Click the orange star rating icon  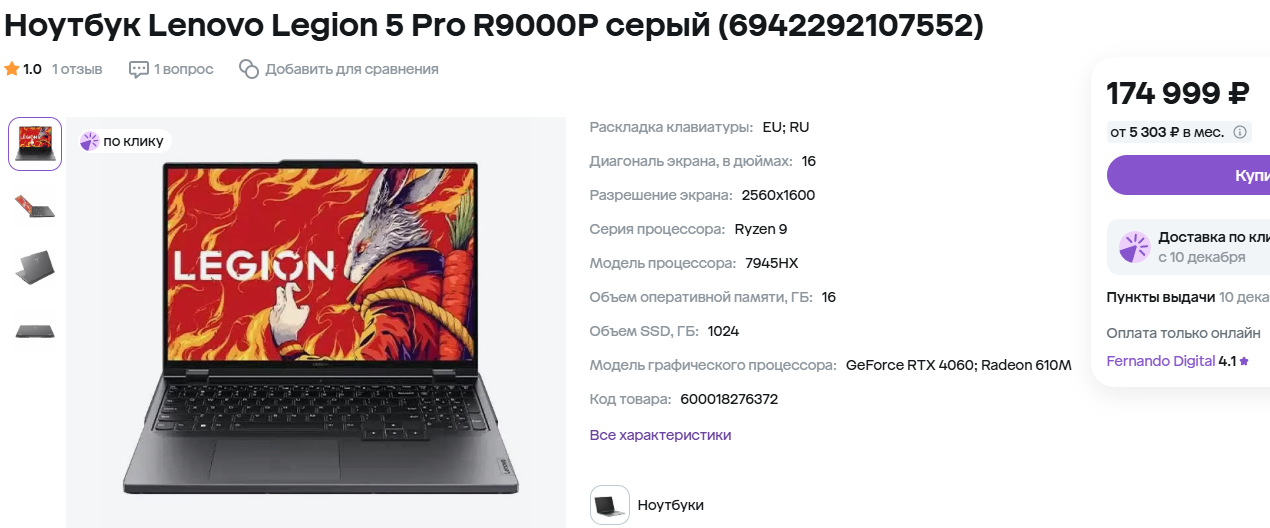[x=12, y=69]
